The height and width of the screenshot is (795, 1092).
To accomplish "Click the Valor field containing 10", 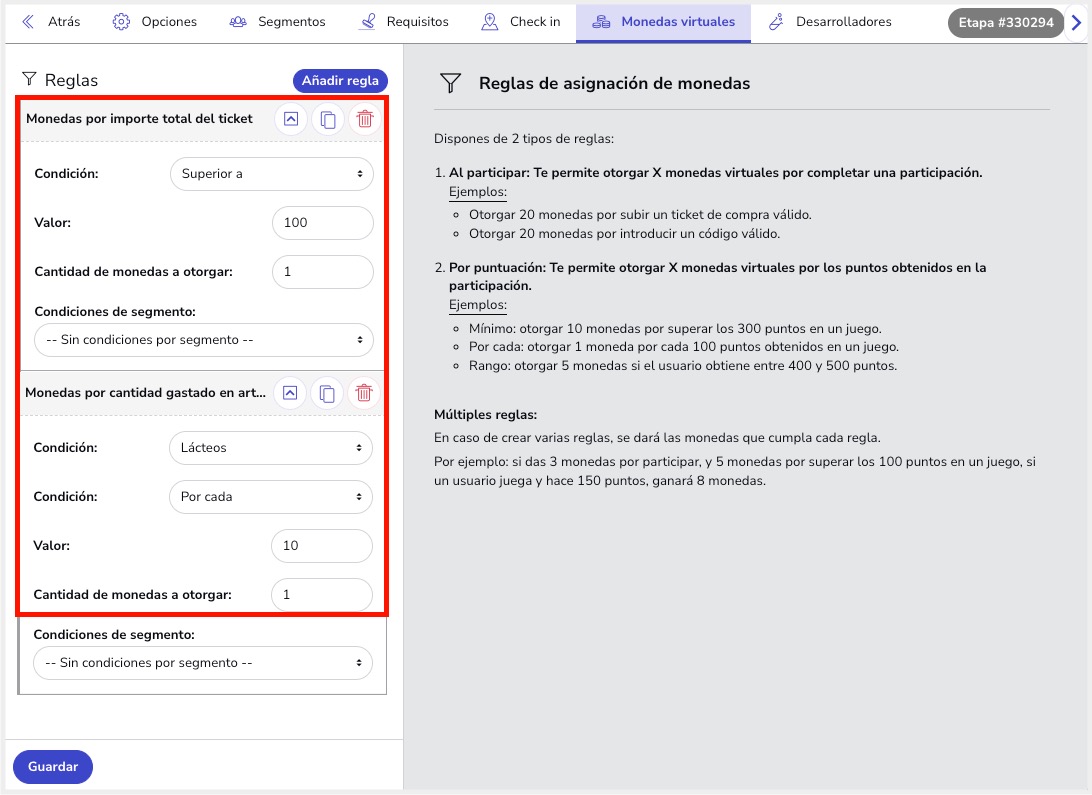I will click(x=321, y=546).
